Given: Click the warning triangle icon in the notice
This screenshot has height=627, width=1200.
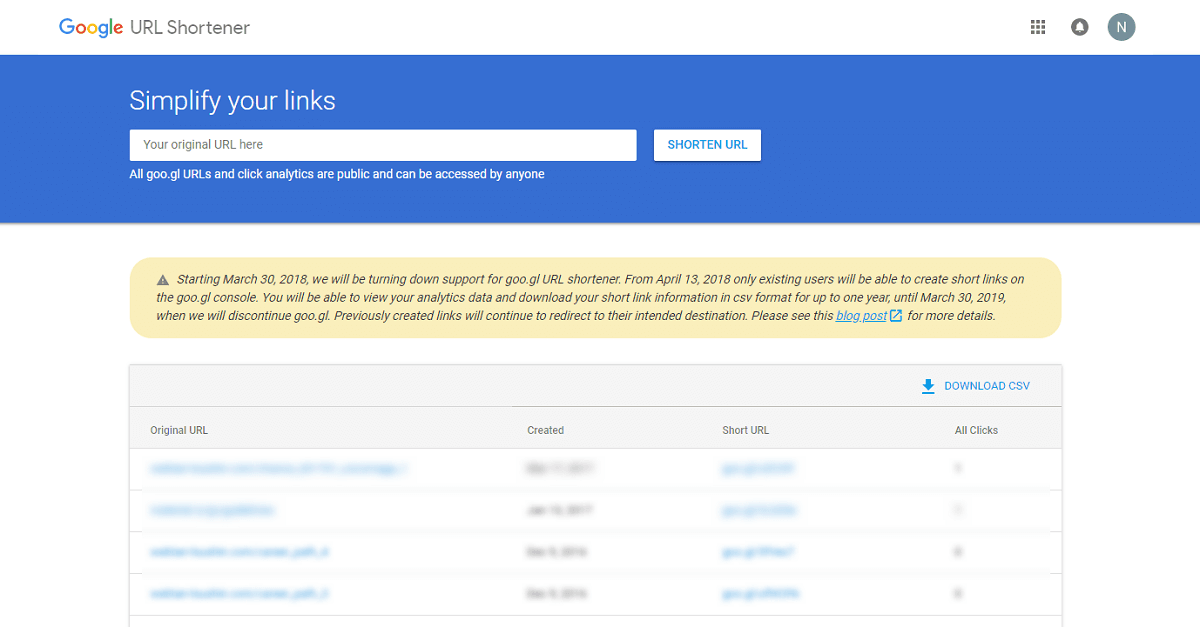Looking at the screenshot, I should (x=163, y=280).
